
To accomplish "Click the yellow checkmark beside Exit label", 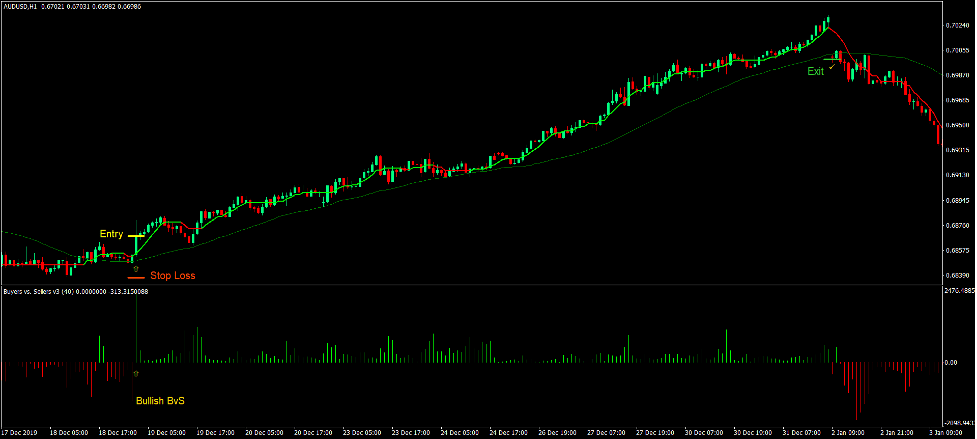I will click(832, 66).
